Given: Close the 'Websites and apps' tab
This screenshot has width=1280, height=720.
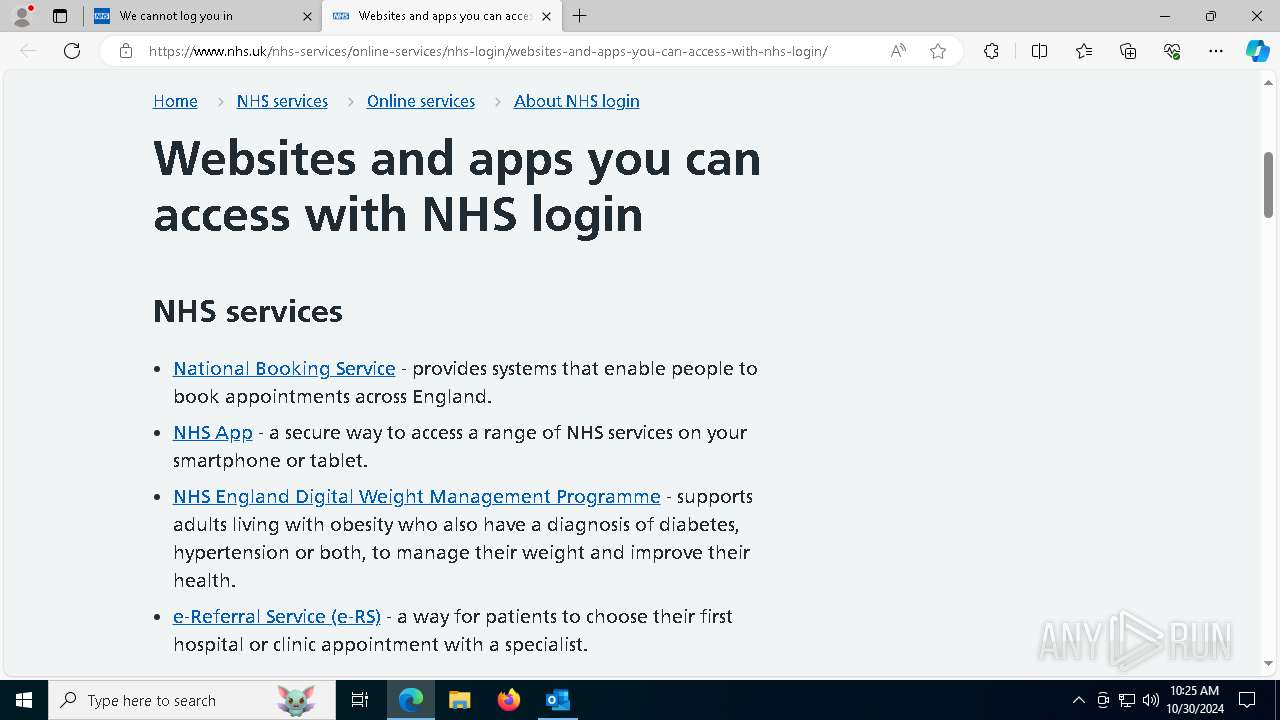Looking at the screenshot, I should (546, 16).
